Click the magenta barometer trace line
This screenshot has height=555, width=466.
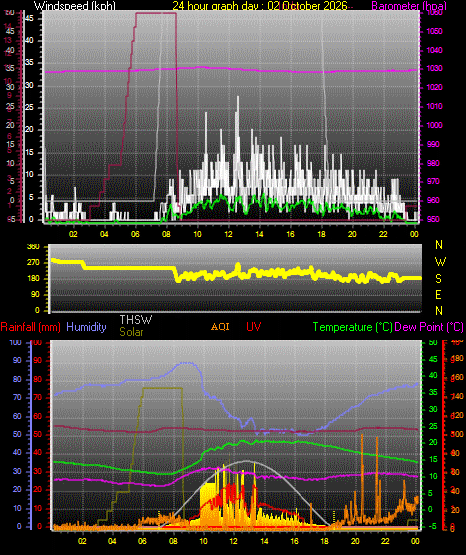click(232, 70)
